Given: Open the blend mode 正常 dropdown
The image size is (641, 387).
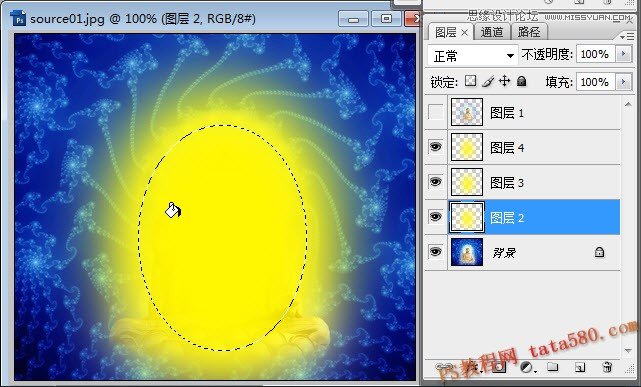Looking at the screenshot, I should point(473,56).
